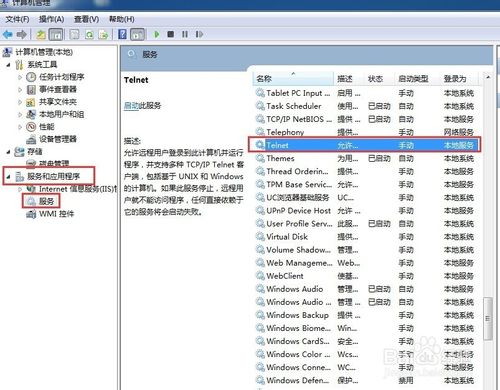Screen dimensions: 500x390
Task: Sort services by 描述 column header
Action: [x=349, y=79]
